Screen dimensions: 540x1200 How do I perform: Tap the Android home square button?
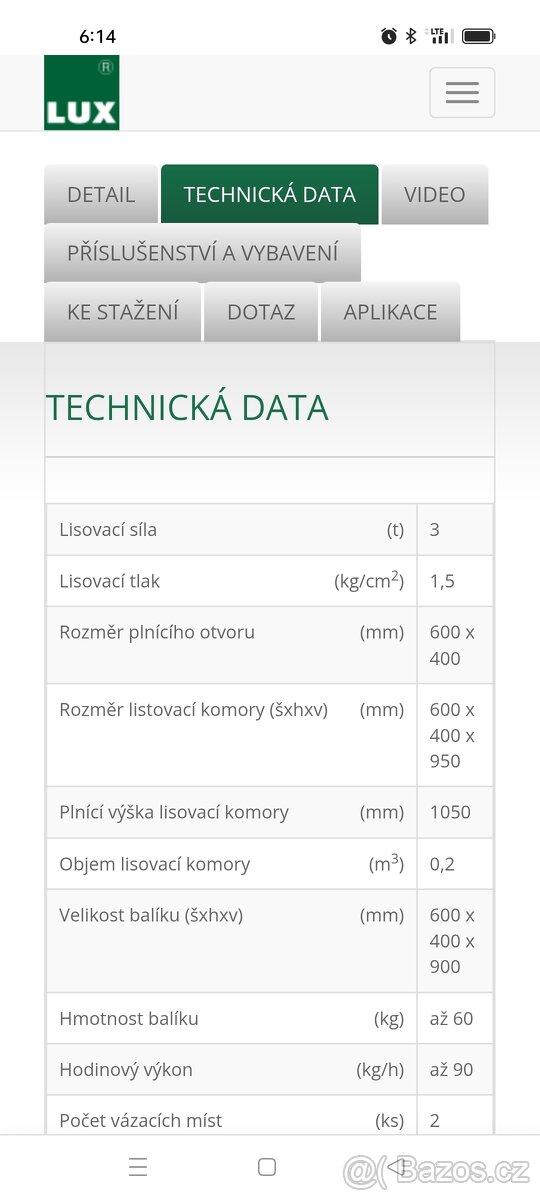(267, 1167)
